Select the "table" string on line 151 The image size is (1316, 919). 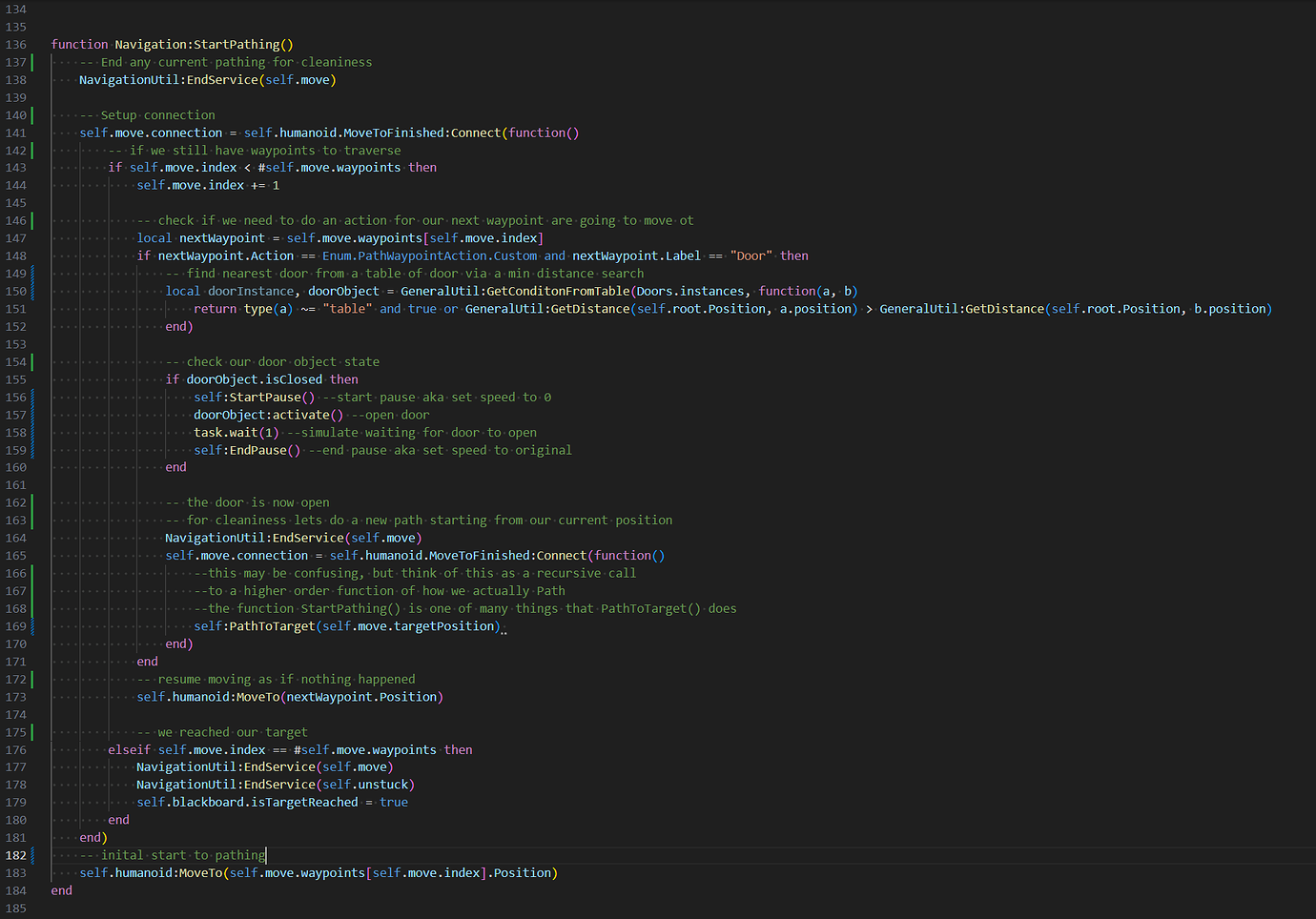tap(347, 308)
